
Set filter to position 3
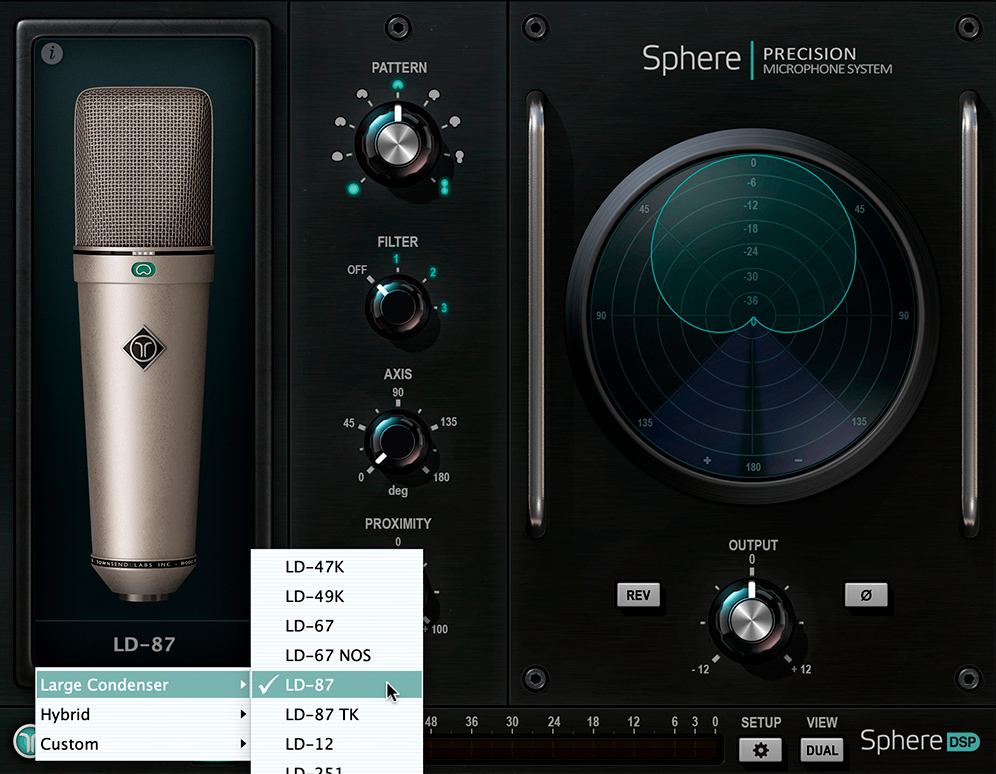click(443, 307)
